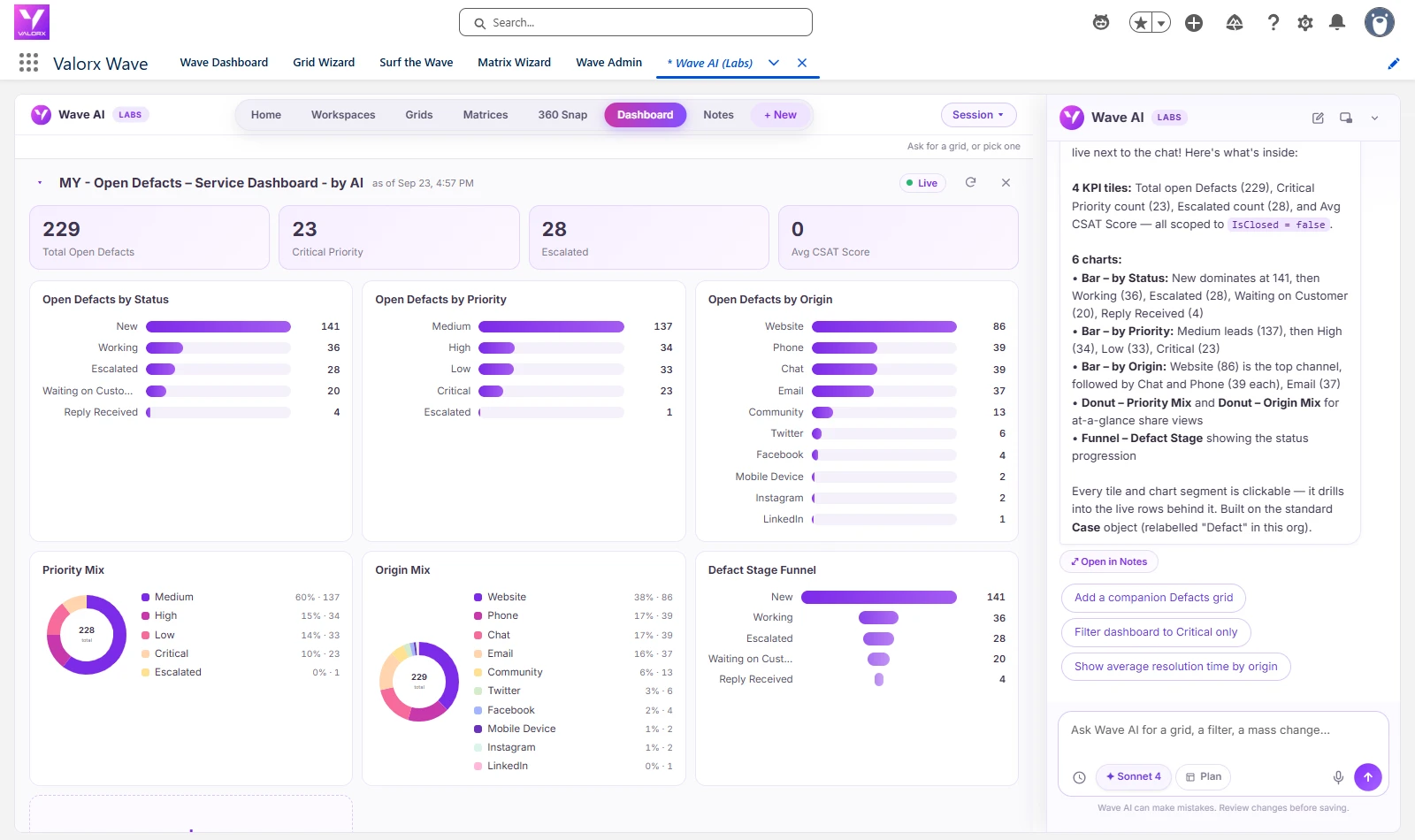Expand the Wave AI (Labs) tab menu chevron
This screenshot has width=1415, height=840.
pos(774,63)
